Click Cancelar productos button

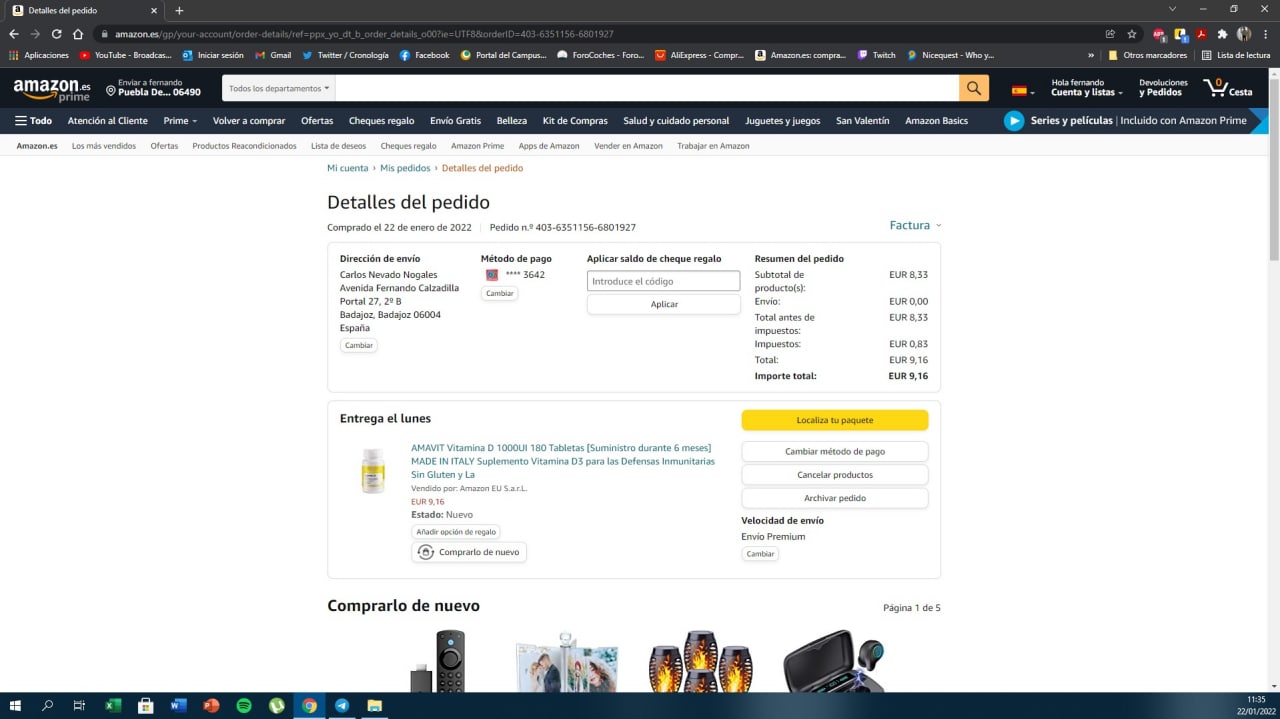point(834,475)
